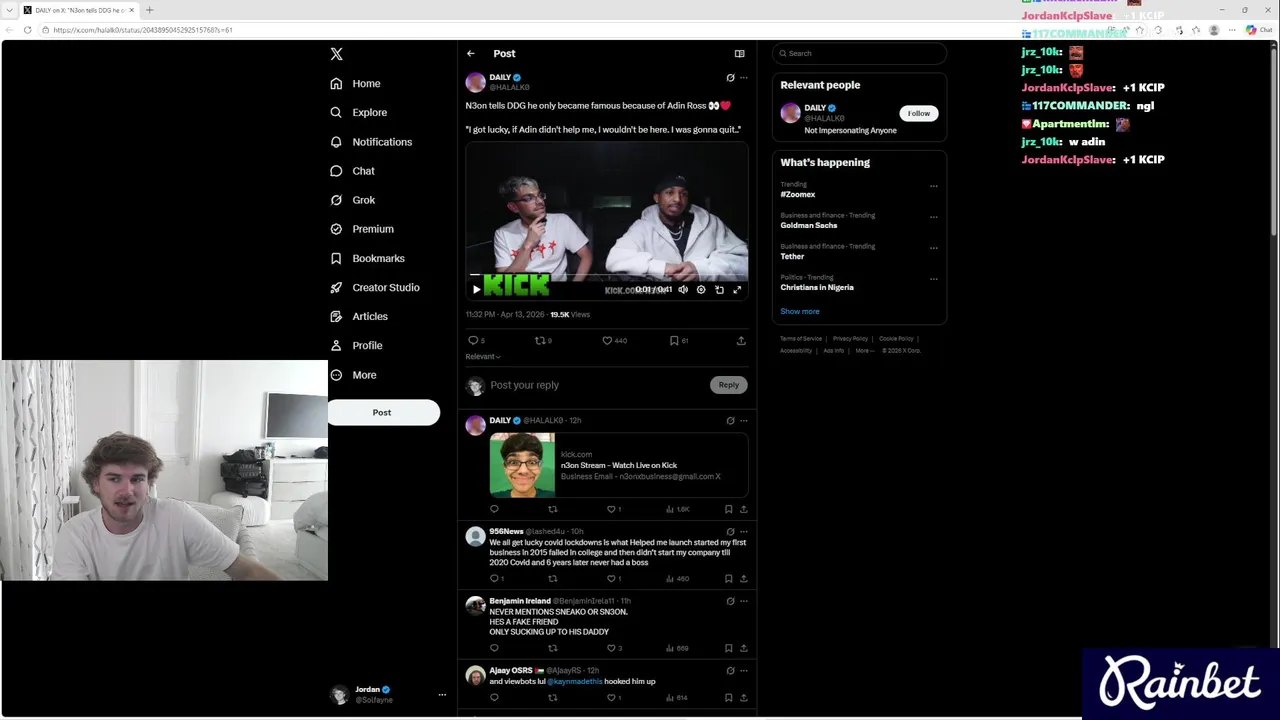Go to Profile
Screen dimensions: 1280x720
pos(356,345)
